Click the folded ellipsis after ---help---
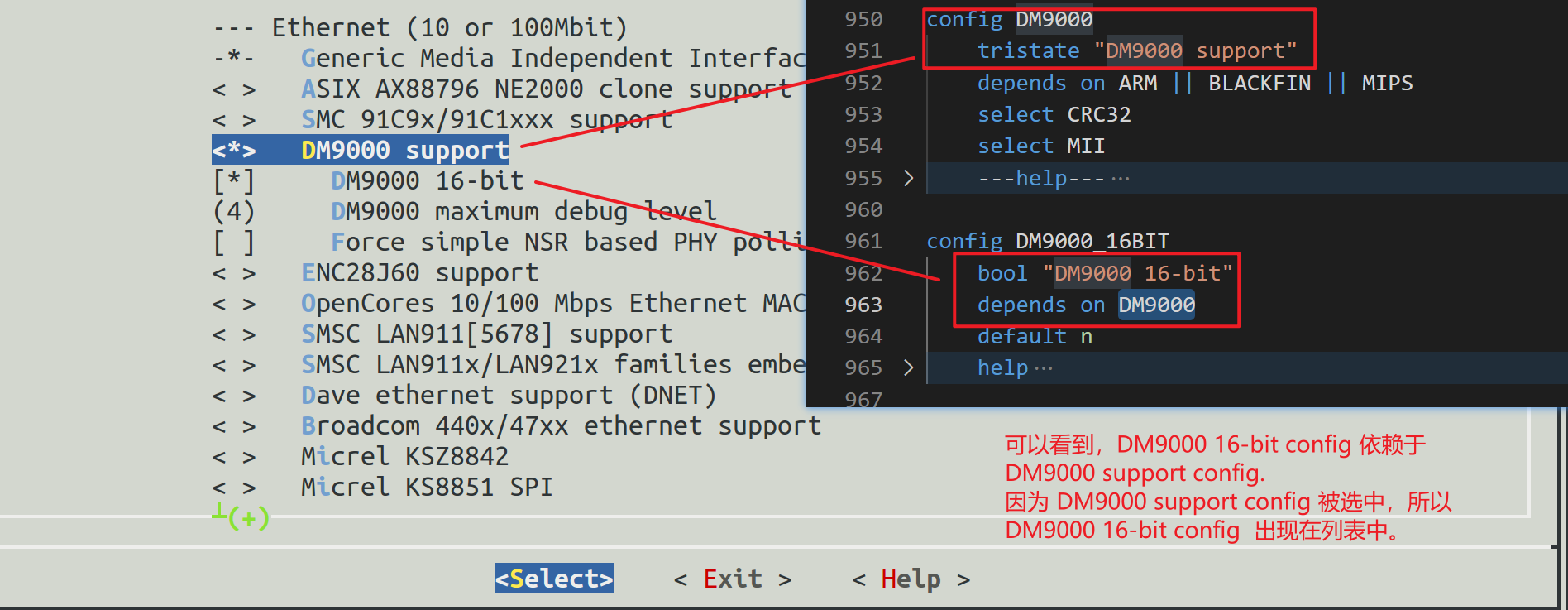Viewport: 1568px width, 610px height. pos(1121,179)
